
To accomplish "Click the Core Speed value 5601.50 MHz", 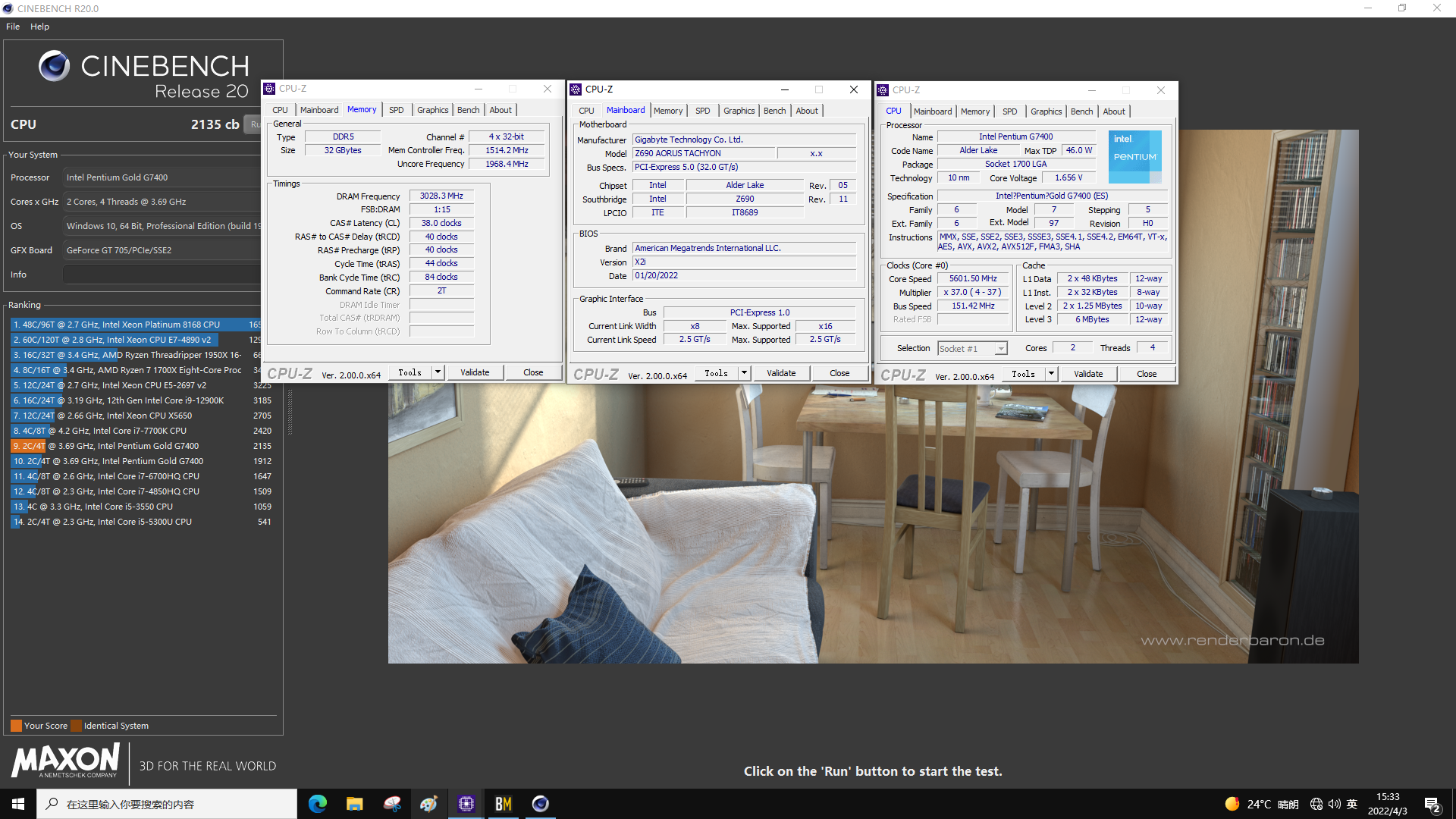I will [x=973, y=278].
